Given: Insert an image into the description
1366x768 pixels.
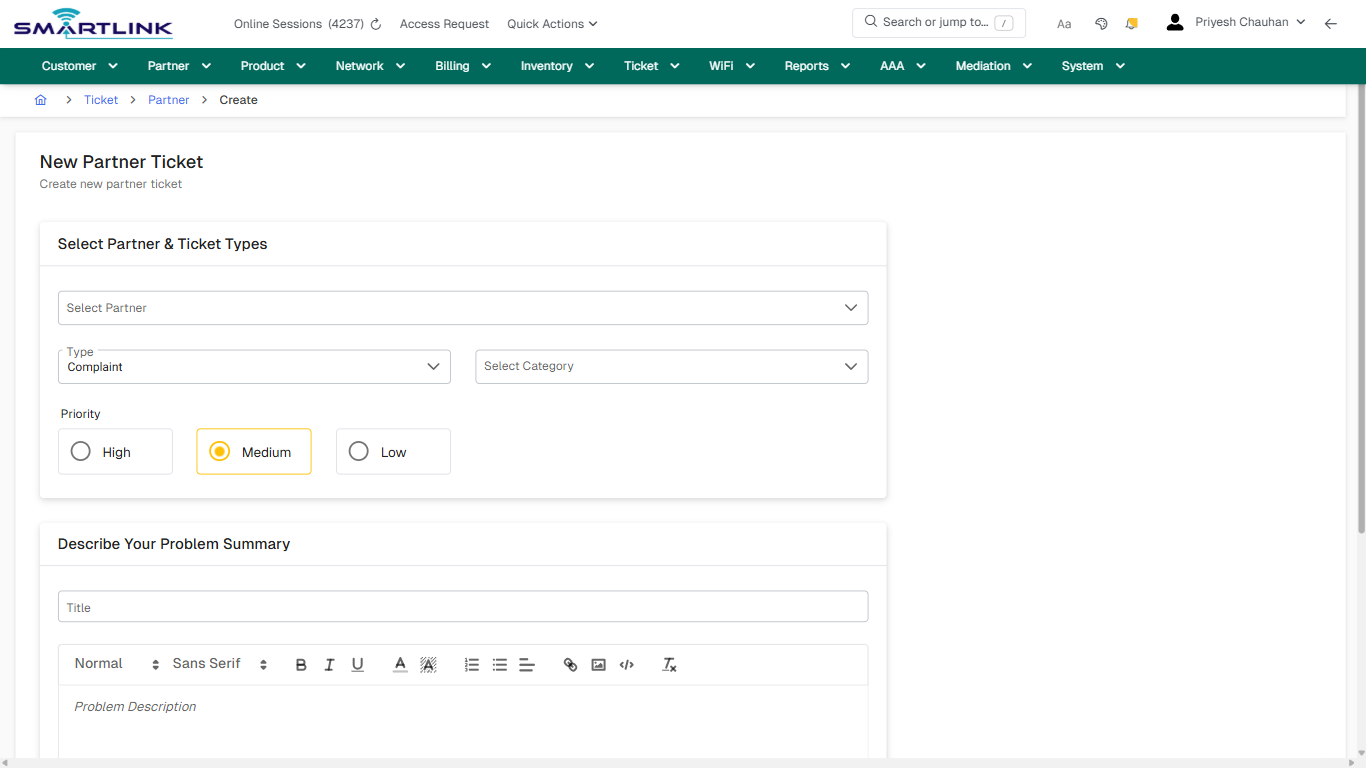Looking at the screenshot, I should point(598,664).
